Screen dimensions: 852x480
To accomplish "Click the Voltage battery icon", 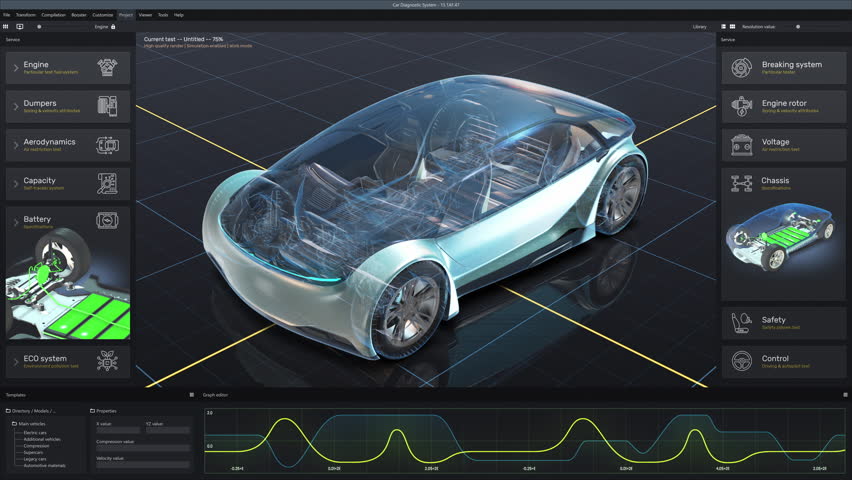I will 741,145.
